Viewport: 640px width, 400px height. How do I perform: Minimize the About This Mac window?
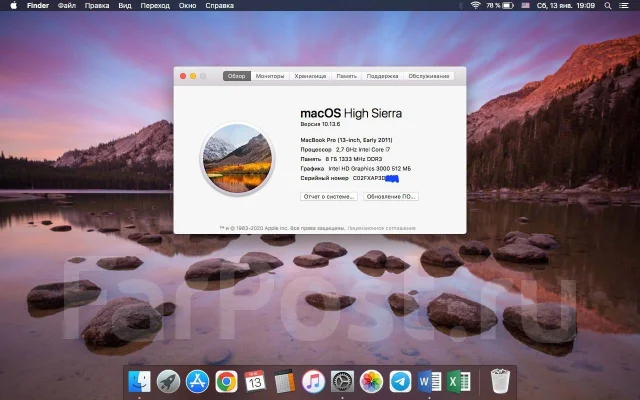[193, 76]
